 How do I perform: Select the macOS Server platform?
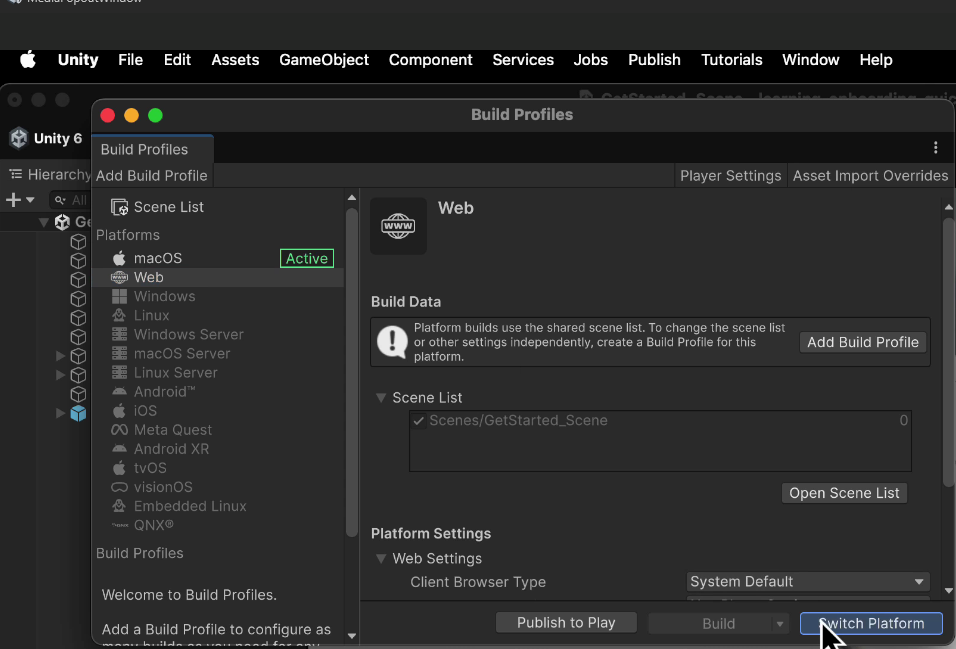218,353
